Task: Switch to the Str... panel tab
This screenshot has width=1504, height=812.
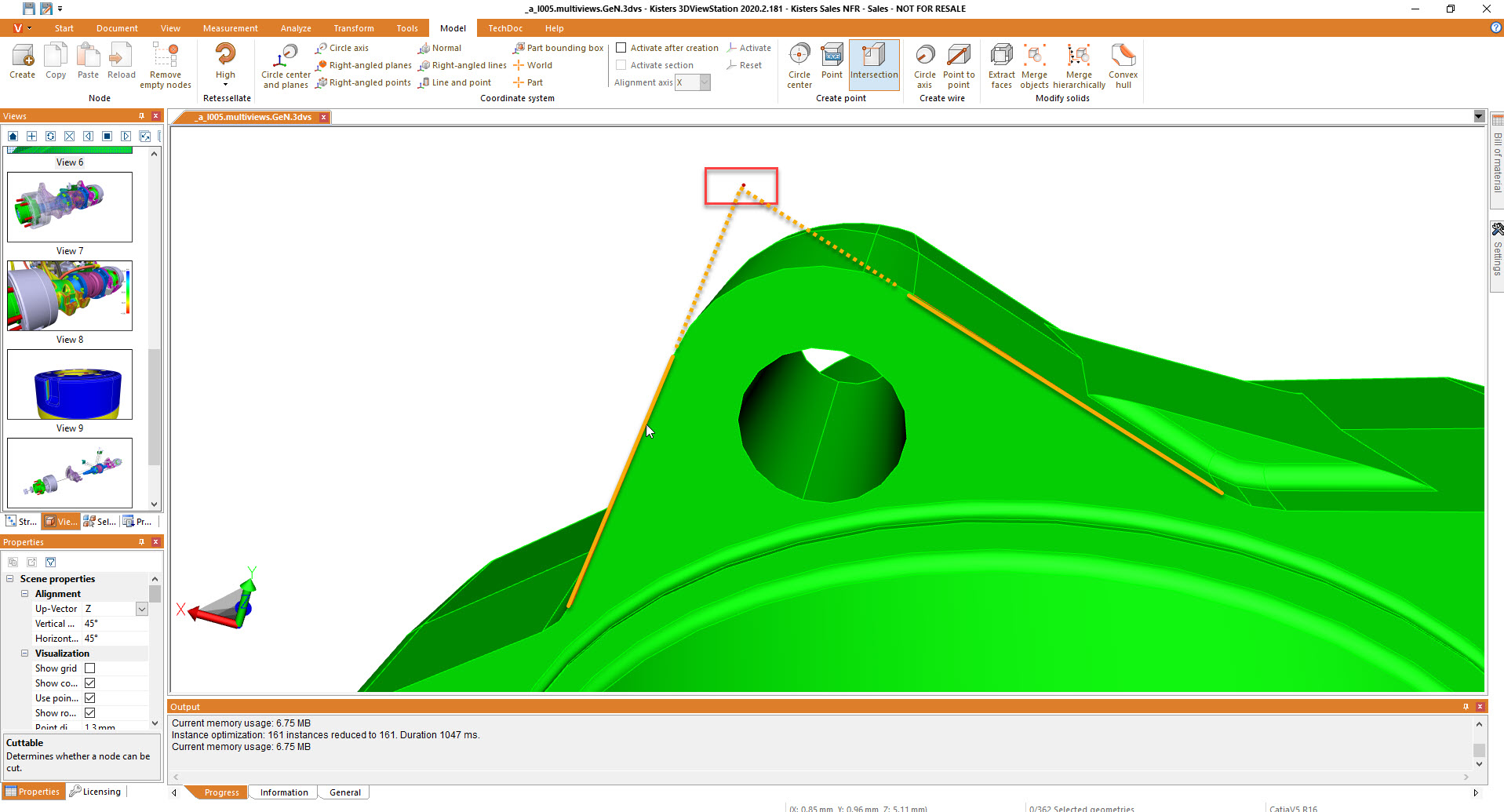Action: [21, 522]
